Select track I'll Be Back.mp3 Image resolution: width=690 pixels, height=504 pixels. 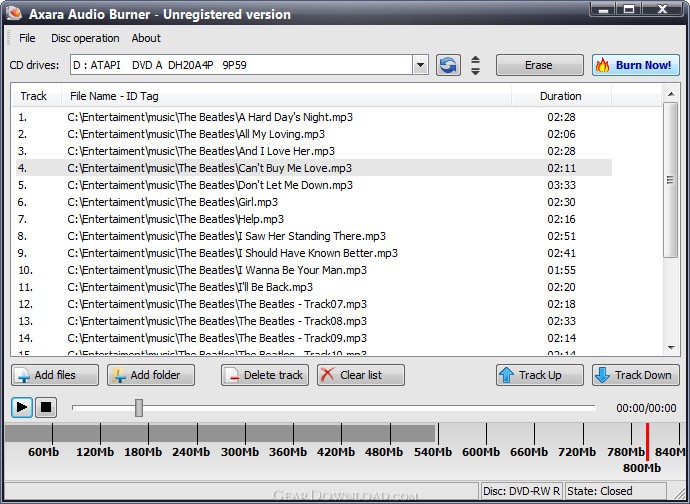point(314,287)
